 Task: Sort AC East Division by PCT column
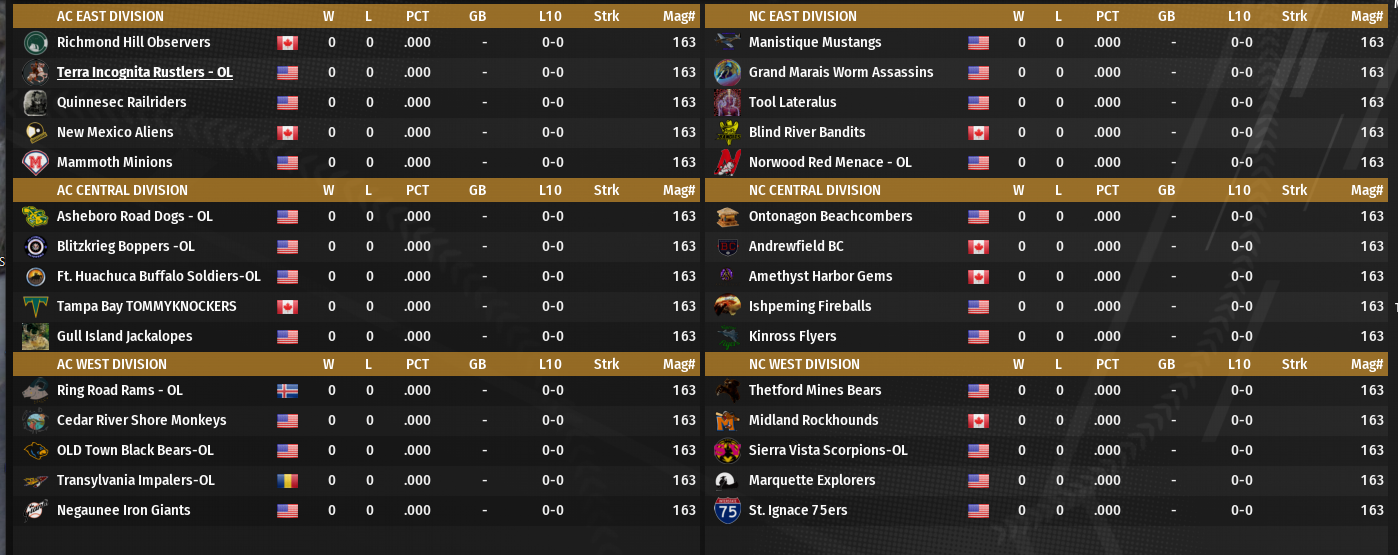pos(417,16)
